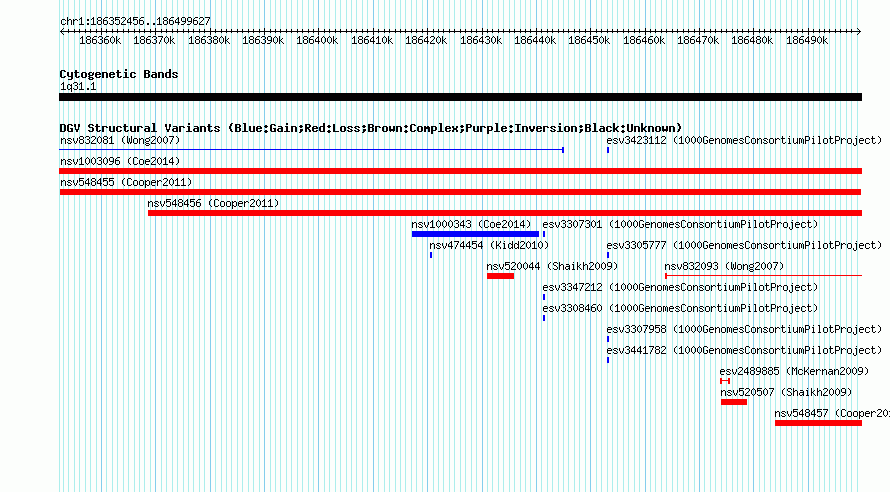Open the esv3423112 variant label
Viewport: 890px width, 492px height.
point(744,140)
